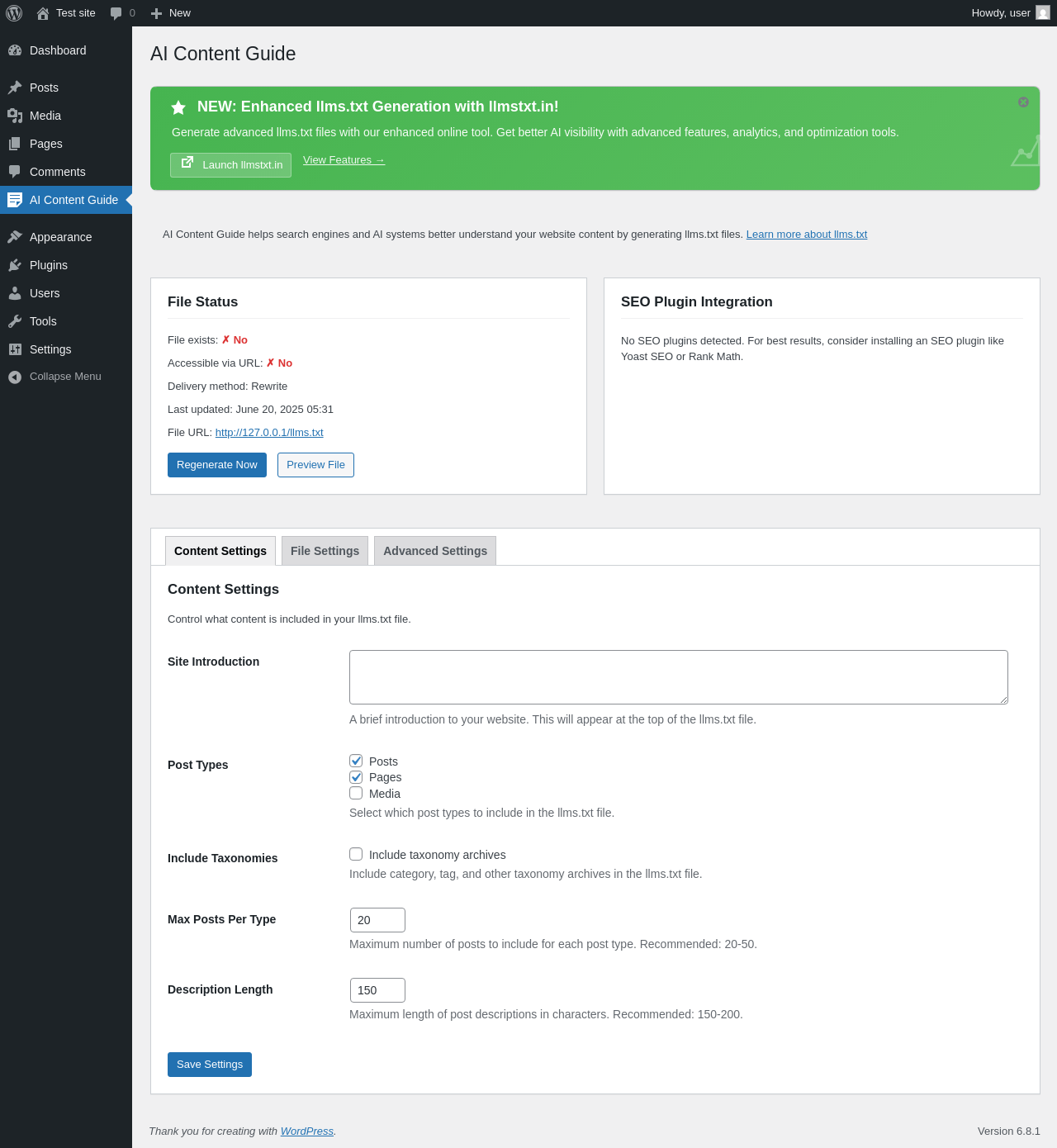Switch to the File Settings tab
This screenshot has height=1148, width=1057.
pyautogui.click(x=325, y=551)
